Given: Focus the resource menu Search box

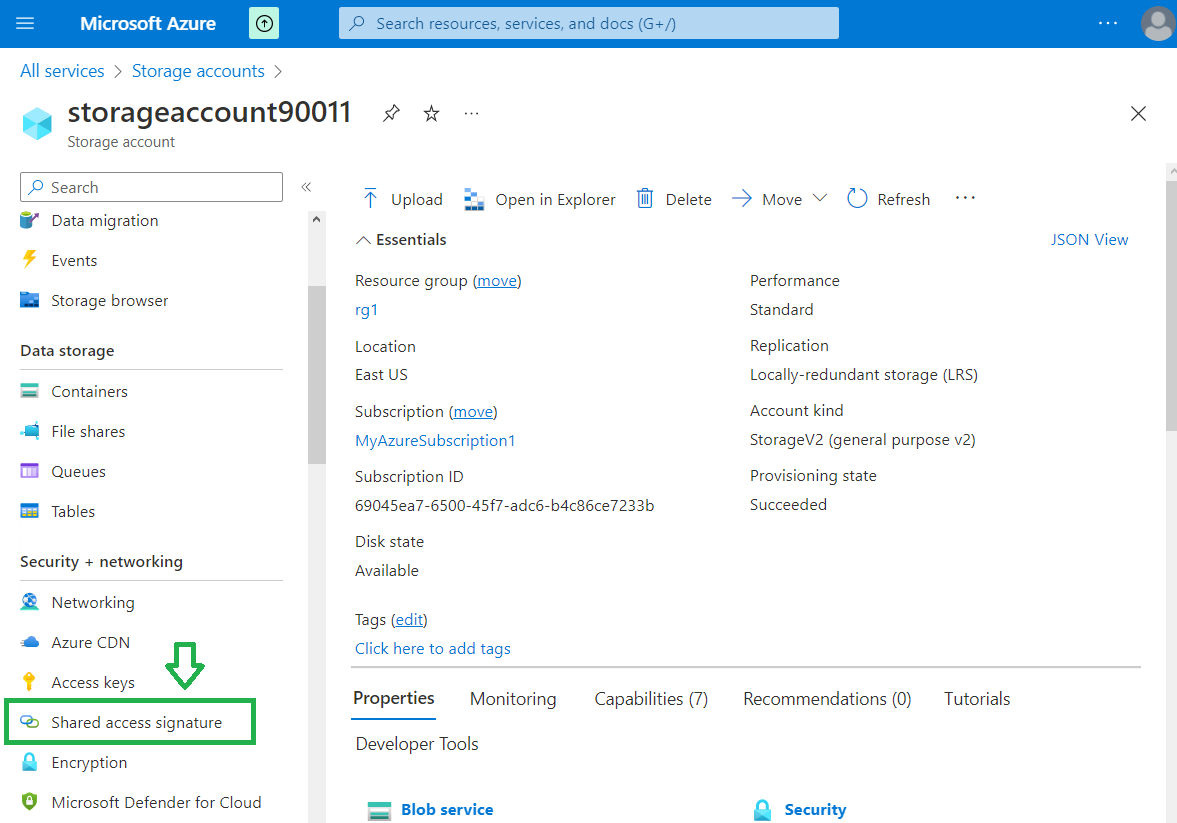Looking at the screenshot, I should tap(152, 187).
